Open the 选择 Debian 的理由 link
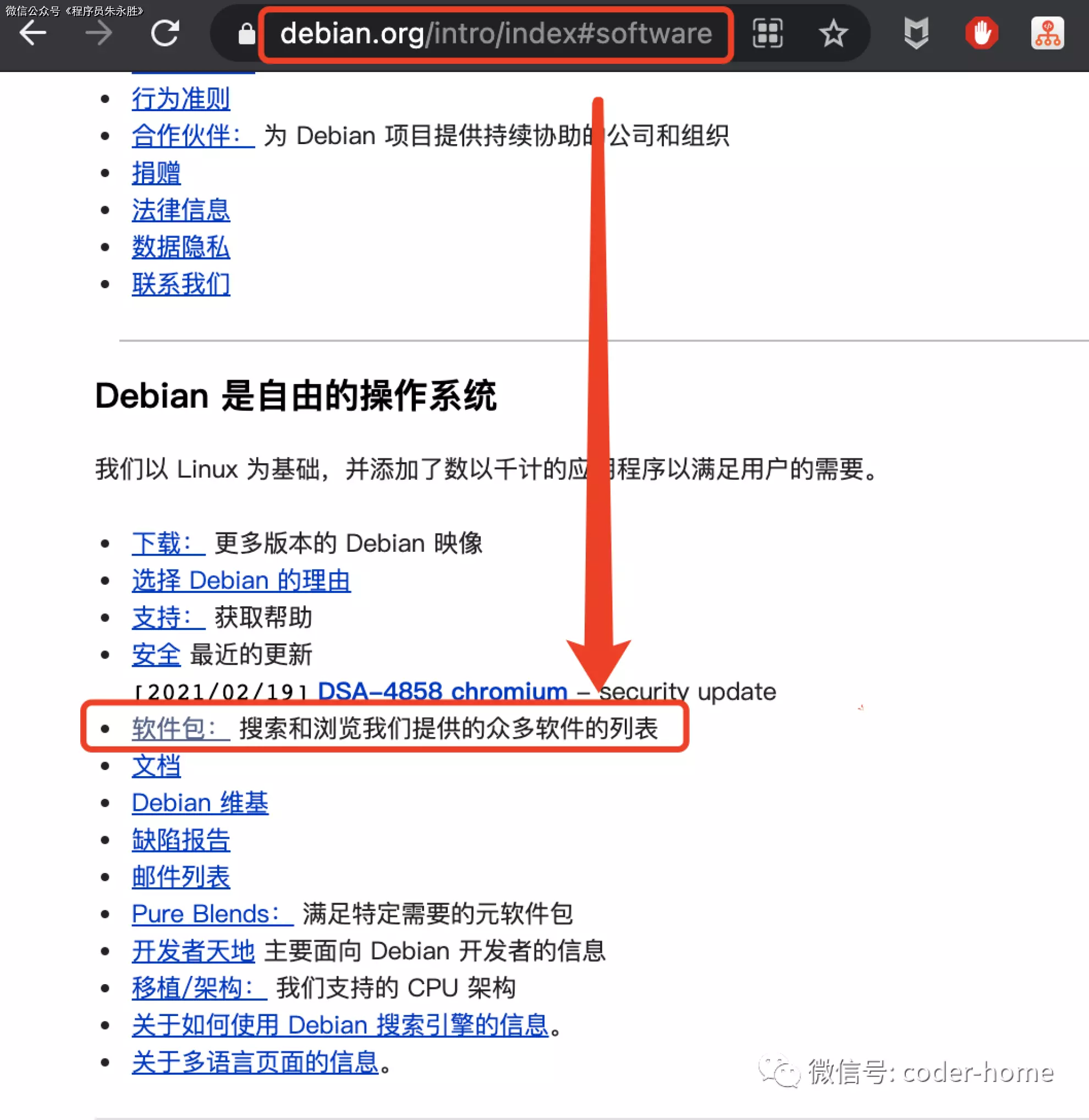Screen dimensions: 1089x1120 241,580
